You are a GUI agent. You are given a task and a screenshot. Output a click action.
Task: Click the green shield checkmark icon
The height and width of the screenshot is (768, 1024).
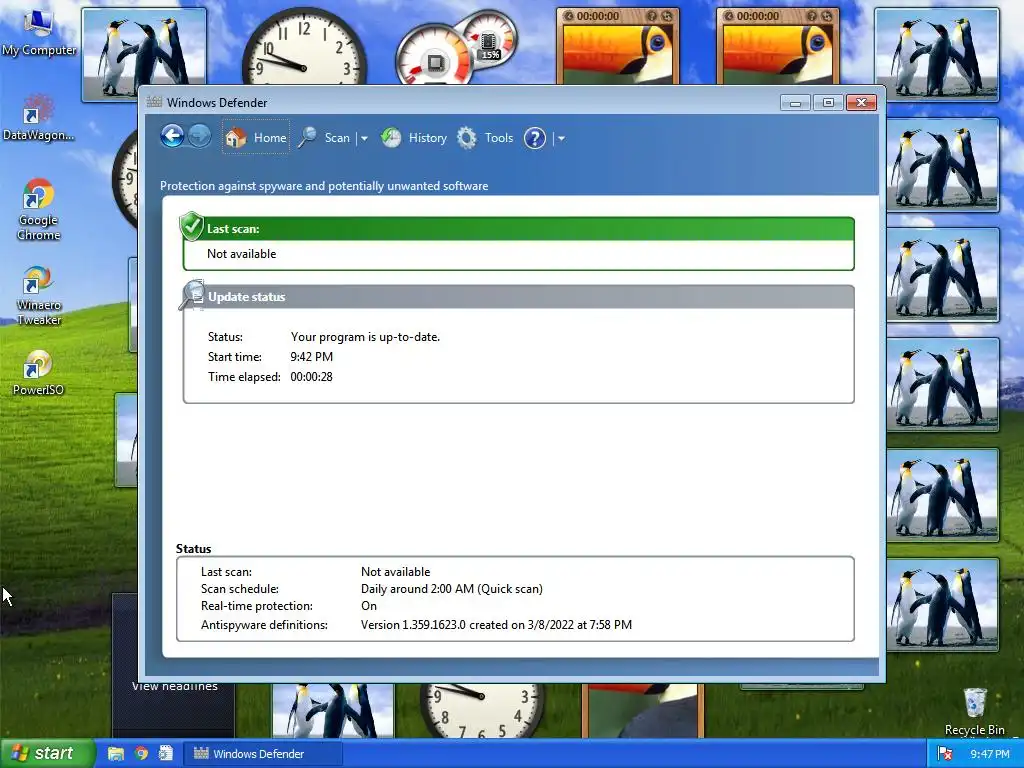(192, 227)
